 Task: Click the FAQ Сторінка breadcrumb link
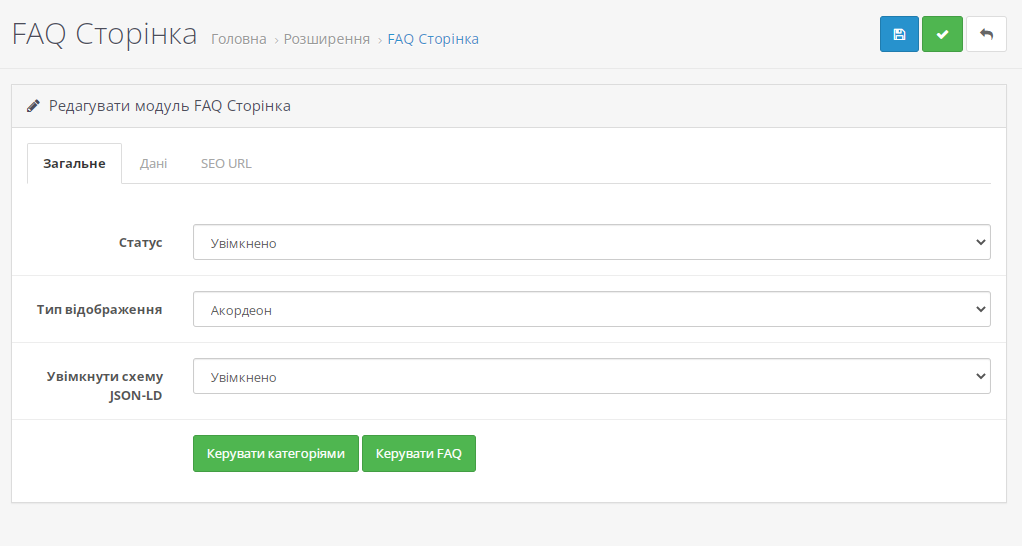click(x=433, y=39)
